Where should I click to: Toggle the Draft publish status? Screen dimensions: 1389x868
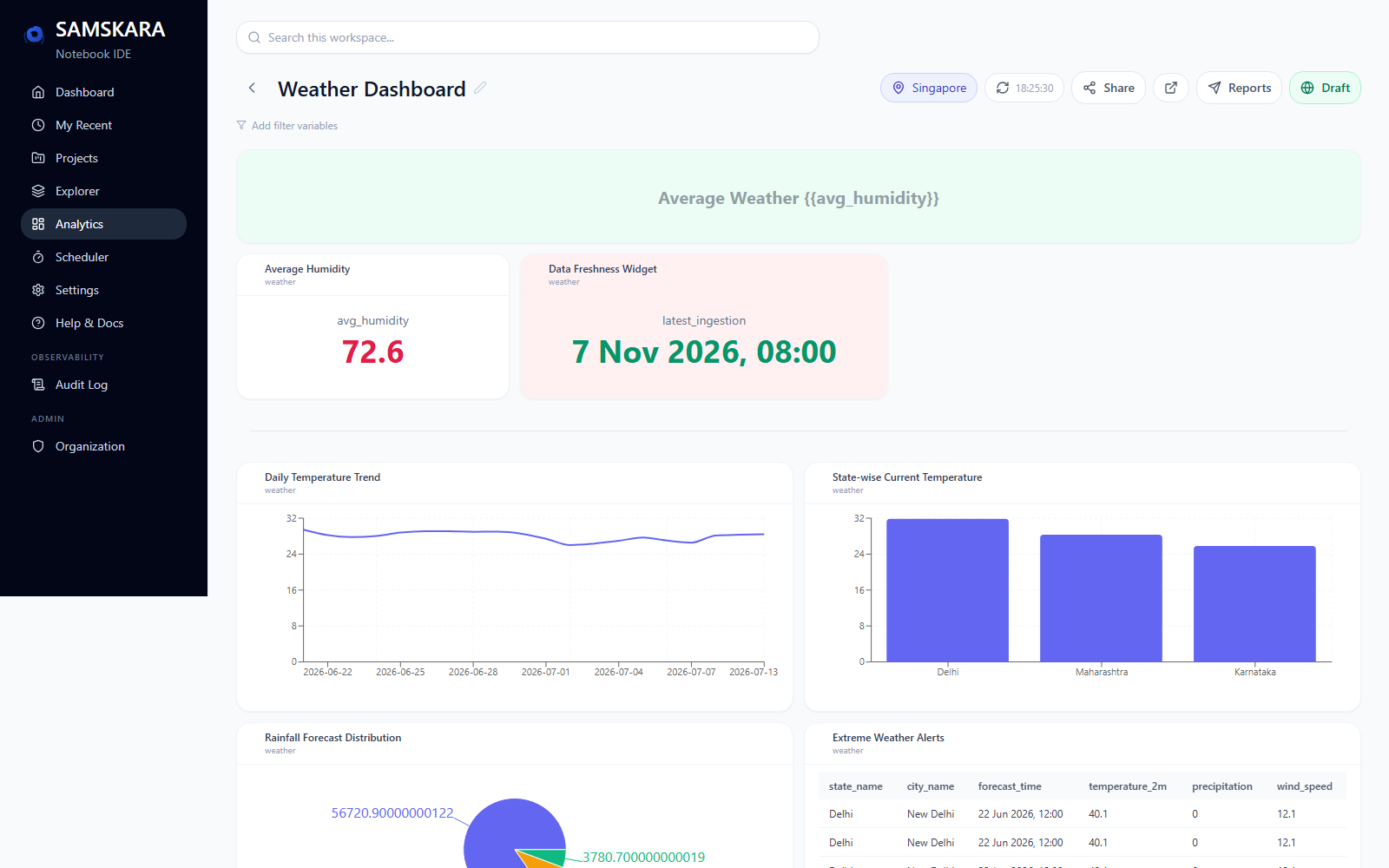tap(1325, 88)
